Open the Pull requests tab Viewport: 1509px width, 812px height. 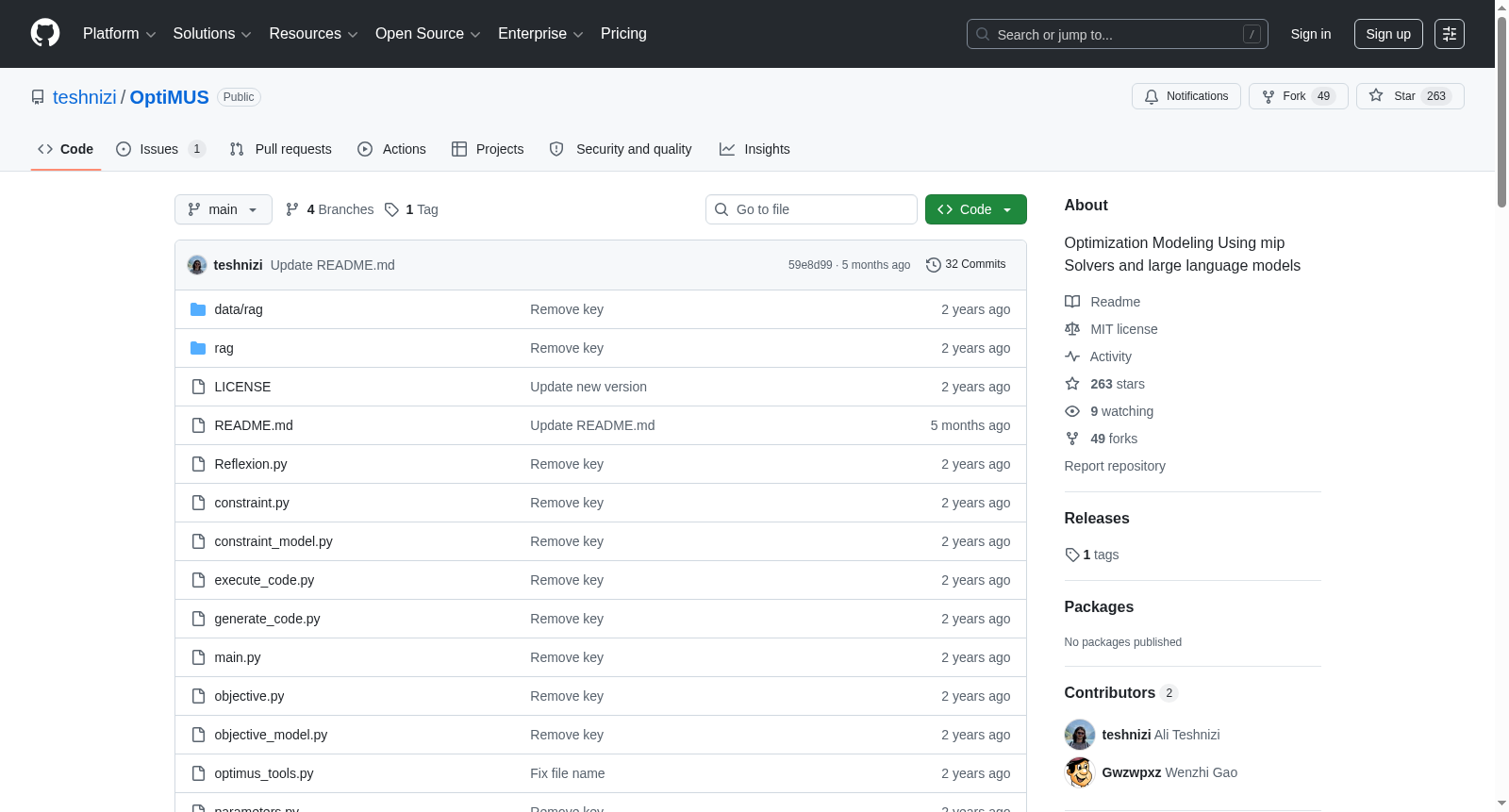(x=280, y=149)
